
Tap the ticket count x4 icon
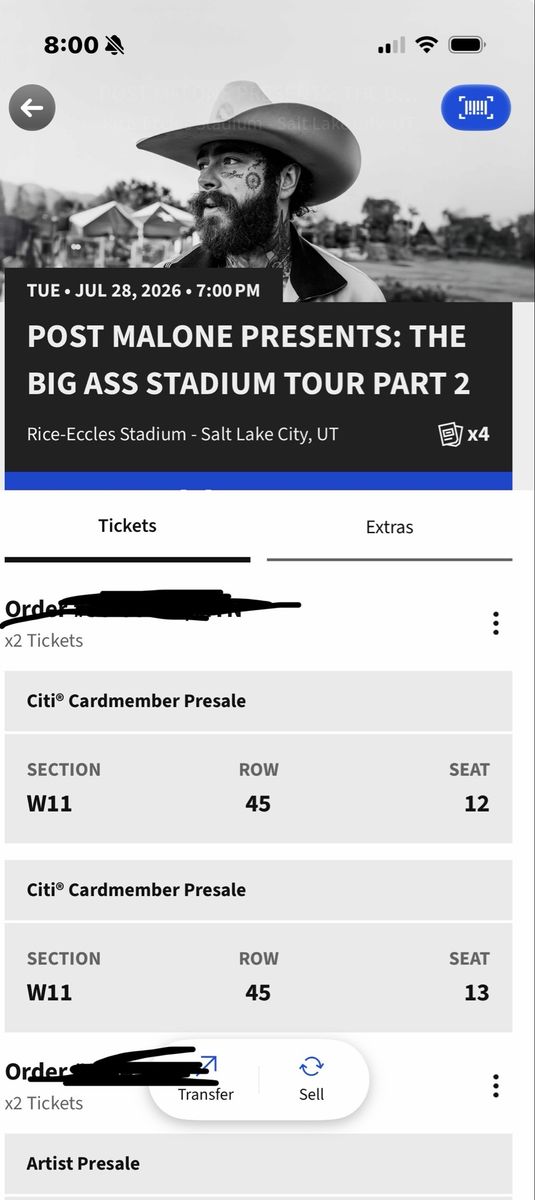pyautogui.click(x=464, y=434)
